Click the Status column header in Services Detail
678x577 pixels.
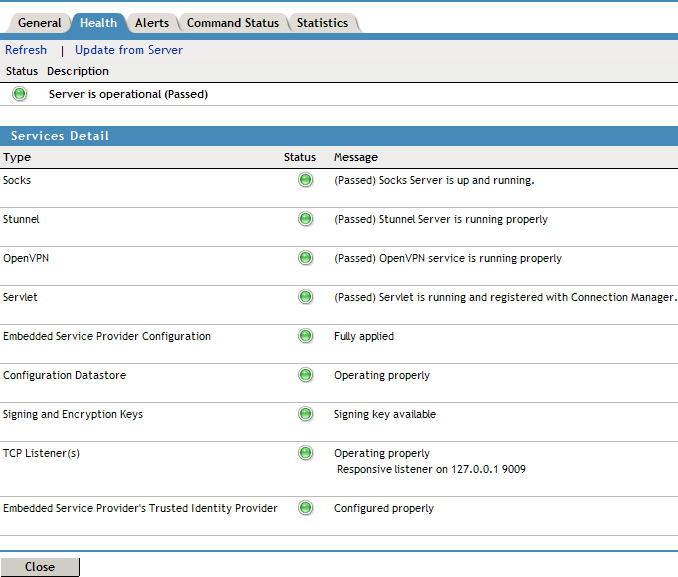pos(300,157)
